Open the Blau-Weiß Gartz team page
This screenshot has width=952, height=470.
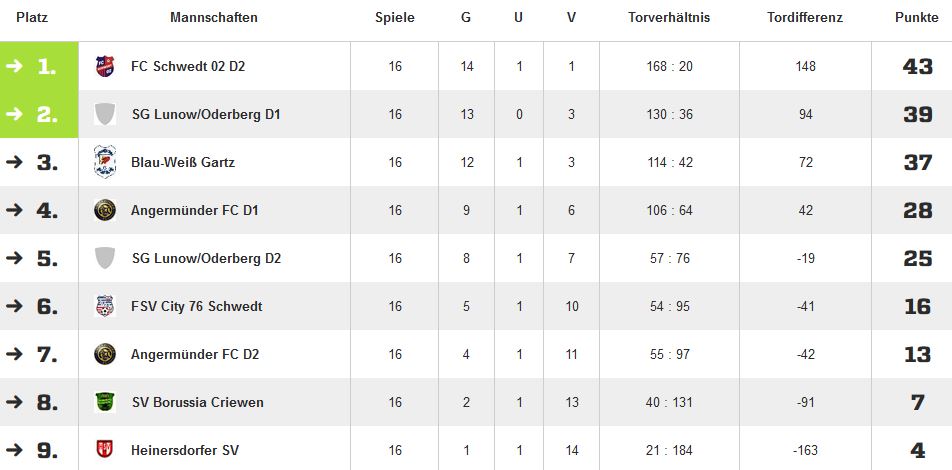tap(183, 162)
